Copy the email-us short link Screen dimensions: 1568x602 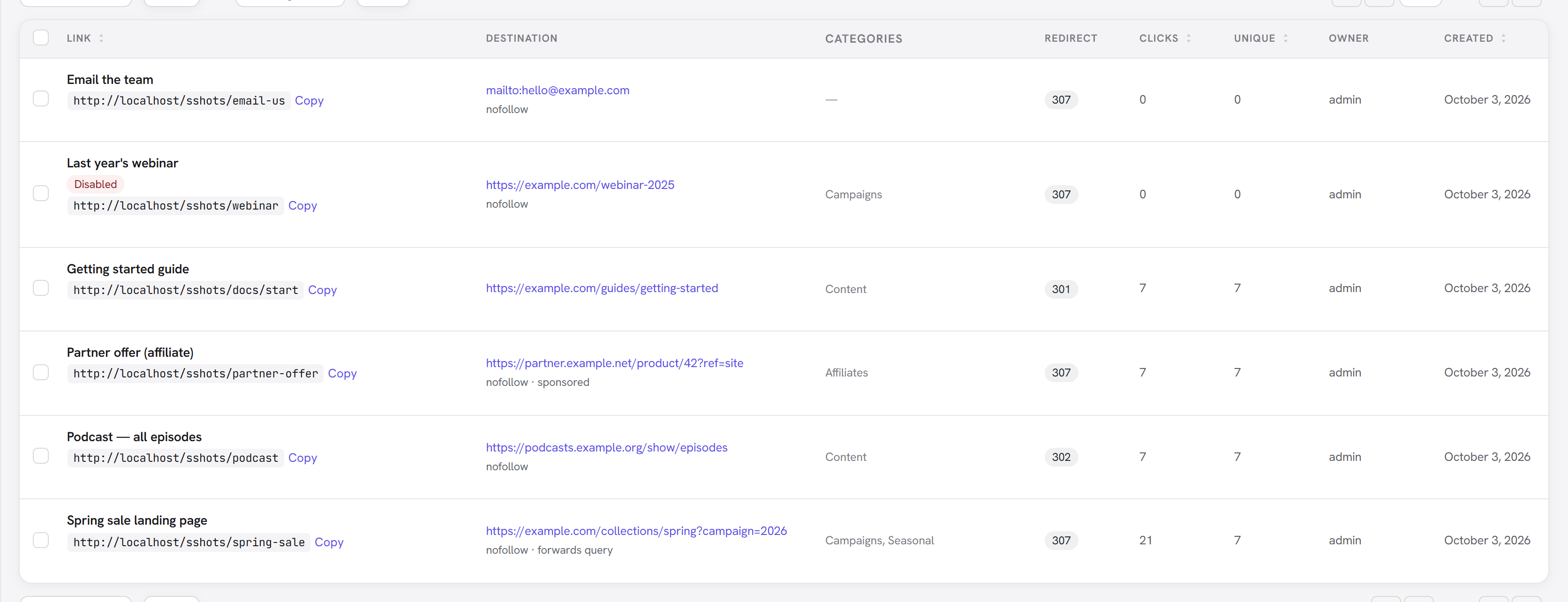[x=309, y=100]
